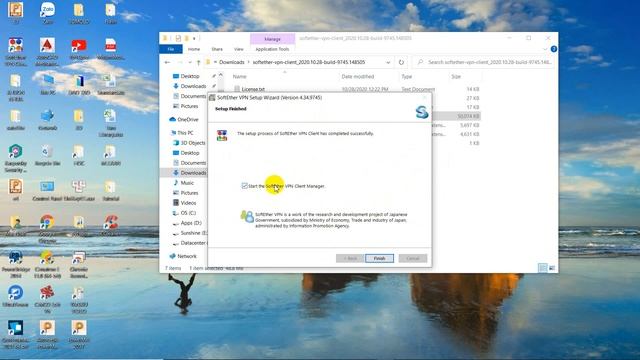Select Desktop under This PC
Screen dimensions: 640x360
(x=190, y=153)
